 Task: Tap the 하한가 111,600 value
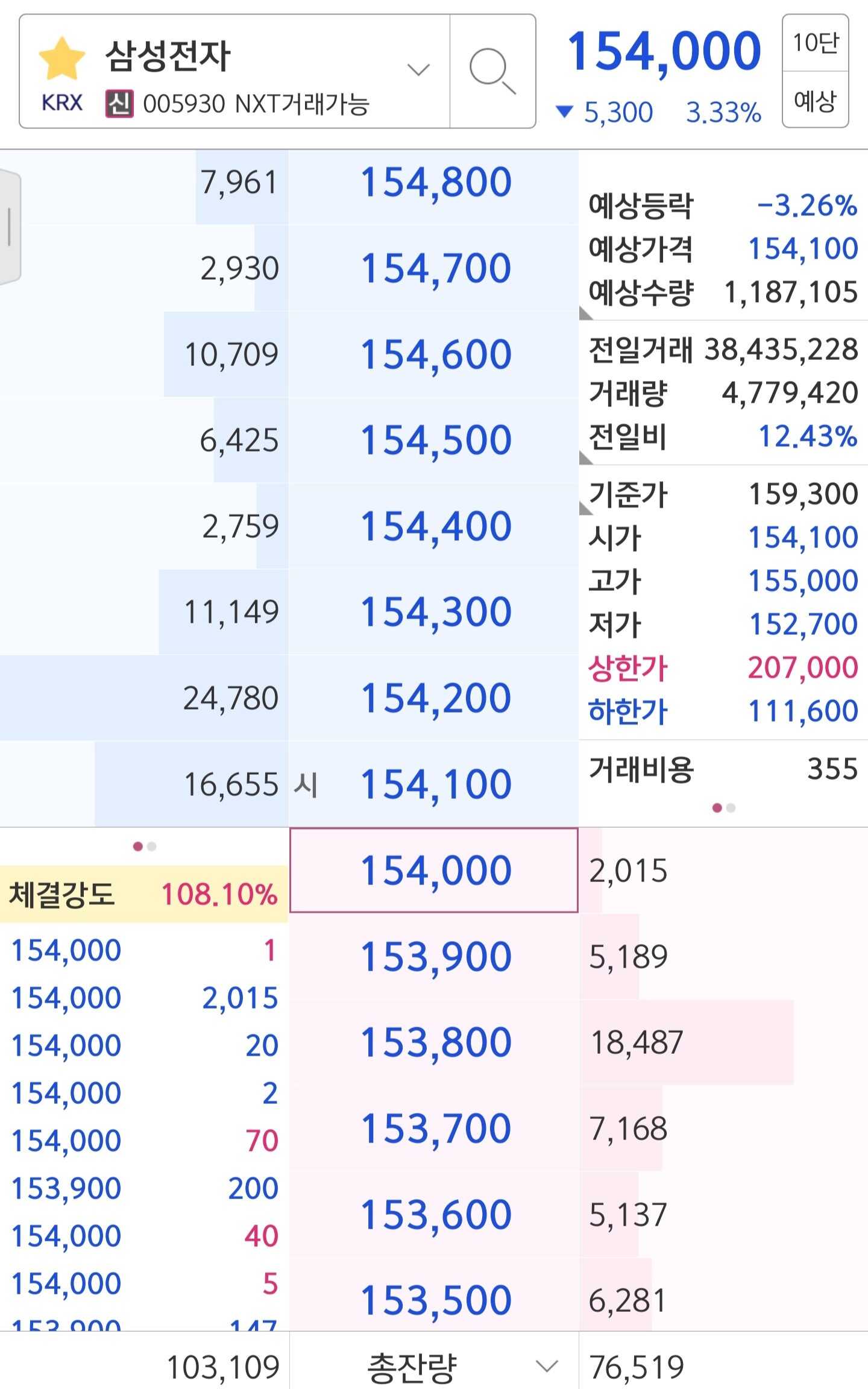pyautogui.click(x=803, y=711)
